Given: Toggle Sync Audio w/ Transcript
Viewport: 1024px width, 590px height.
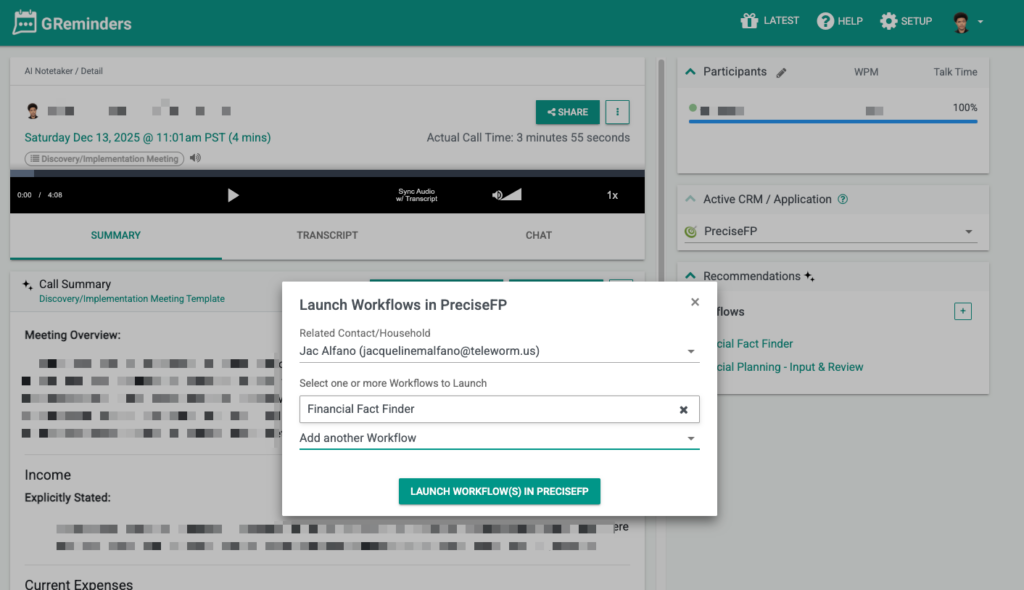Looking at the screenshot, I should (x=416, y=195).
